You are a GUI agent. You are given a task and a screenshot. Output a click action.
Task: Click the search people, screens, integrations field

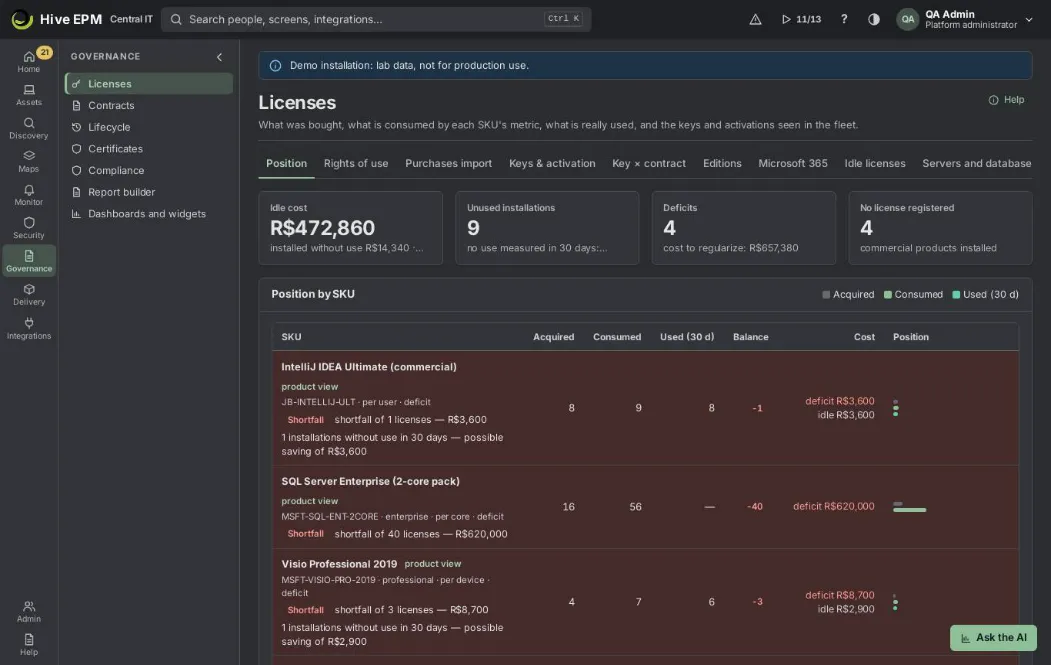click(376, 19)
